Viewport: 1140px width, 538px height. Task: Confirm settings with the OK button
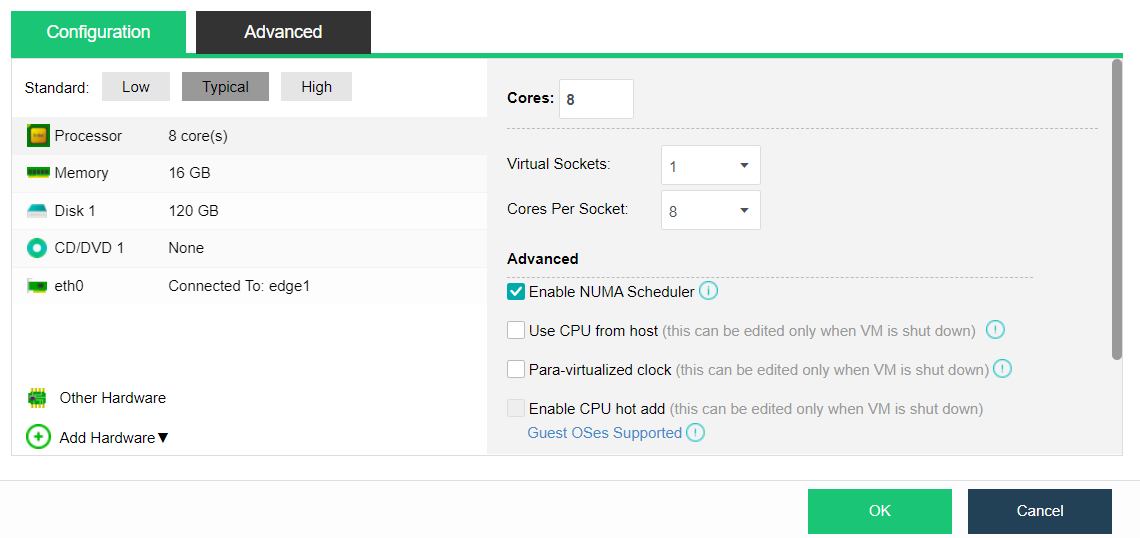(x=879, y=511)
